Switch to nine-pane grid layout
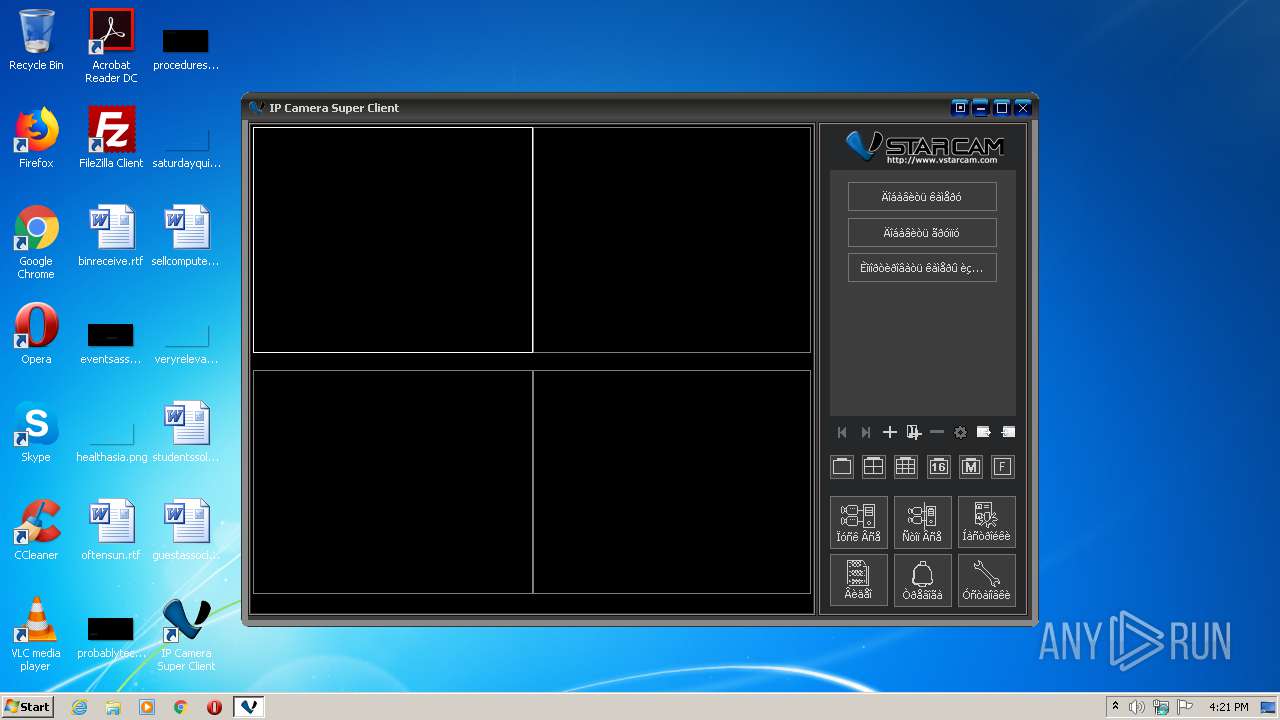 [906, 466]
